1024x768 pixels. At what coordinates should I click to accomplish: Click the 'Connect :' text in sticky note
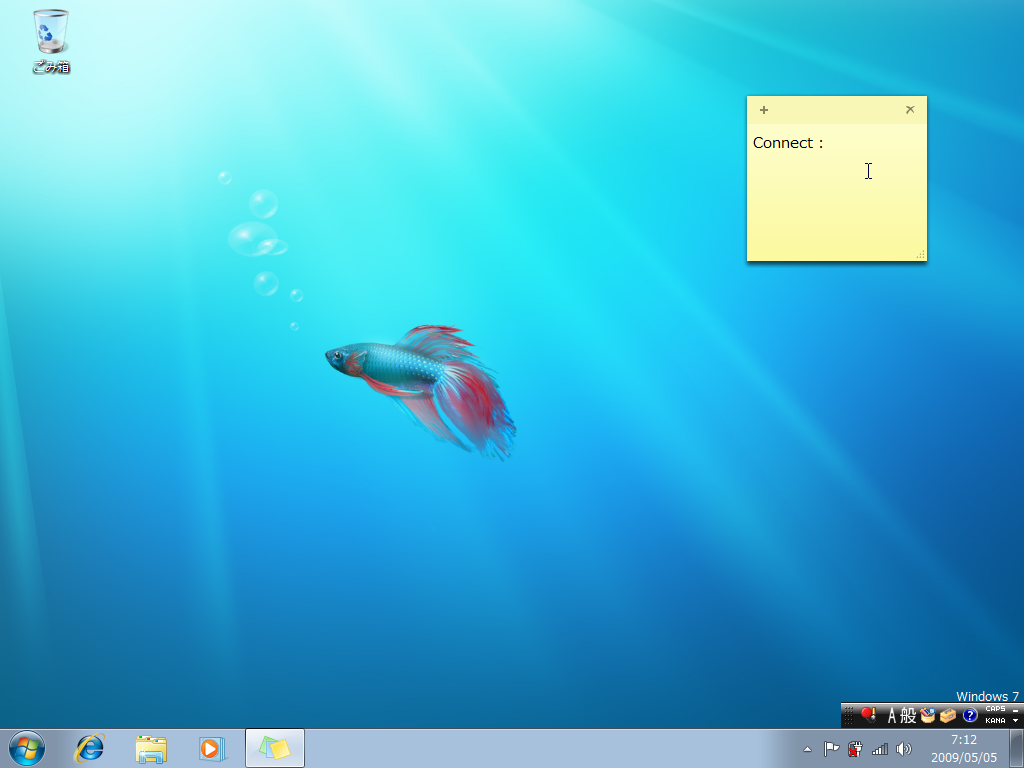pyautogui.click(x=788, y=143)
